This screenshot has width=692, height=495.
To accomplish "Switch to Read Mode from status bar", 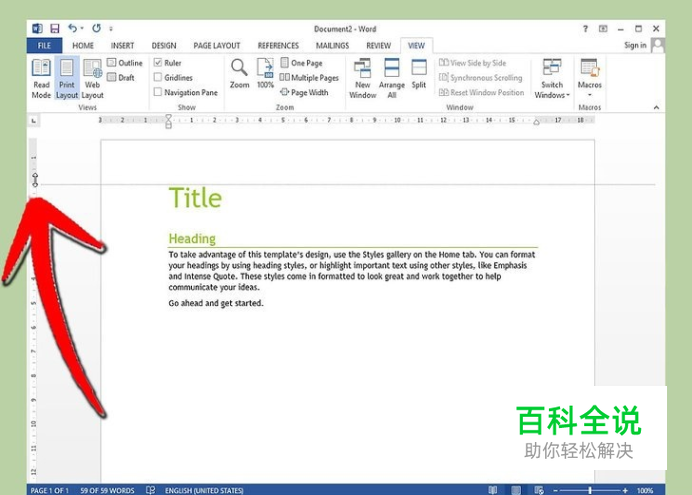I will 493,490.
